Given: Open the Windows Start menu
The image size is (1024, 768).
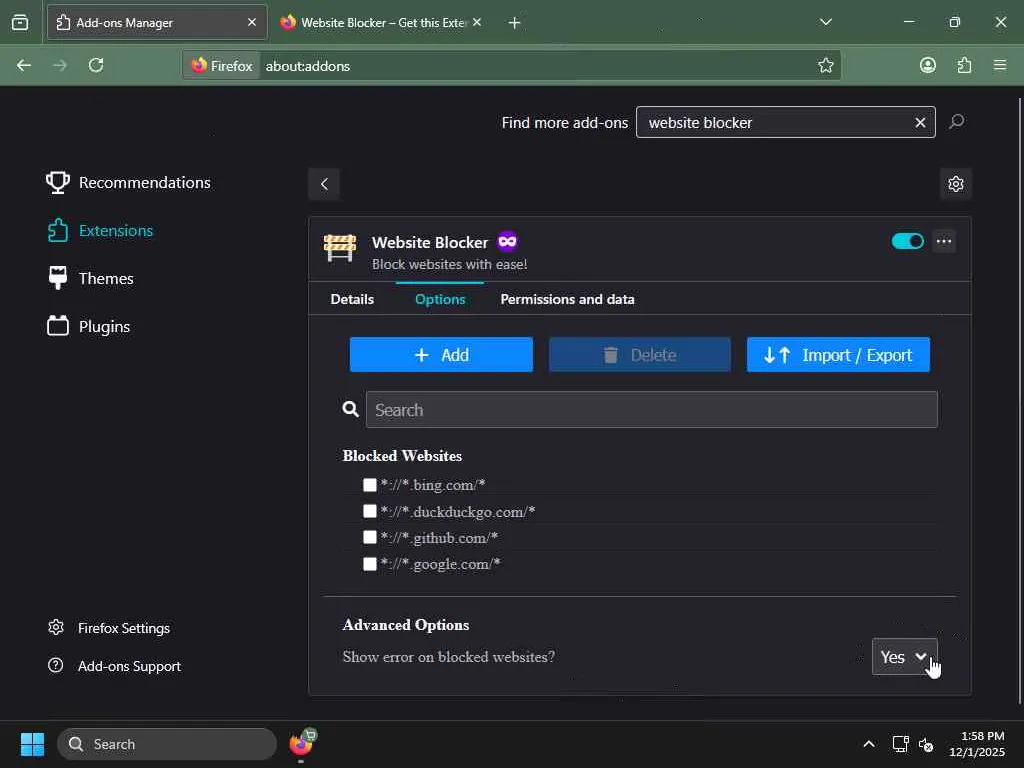Looking at the screenshot, I should [32, 744].
